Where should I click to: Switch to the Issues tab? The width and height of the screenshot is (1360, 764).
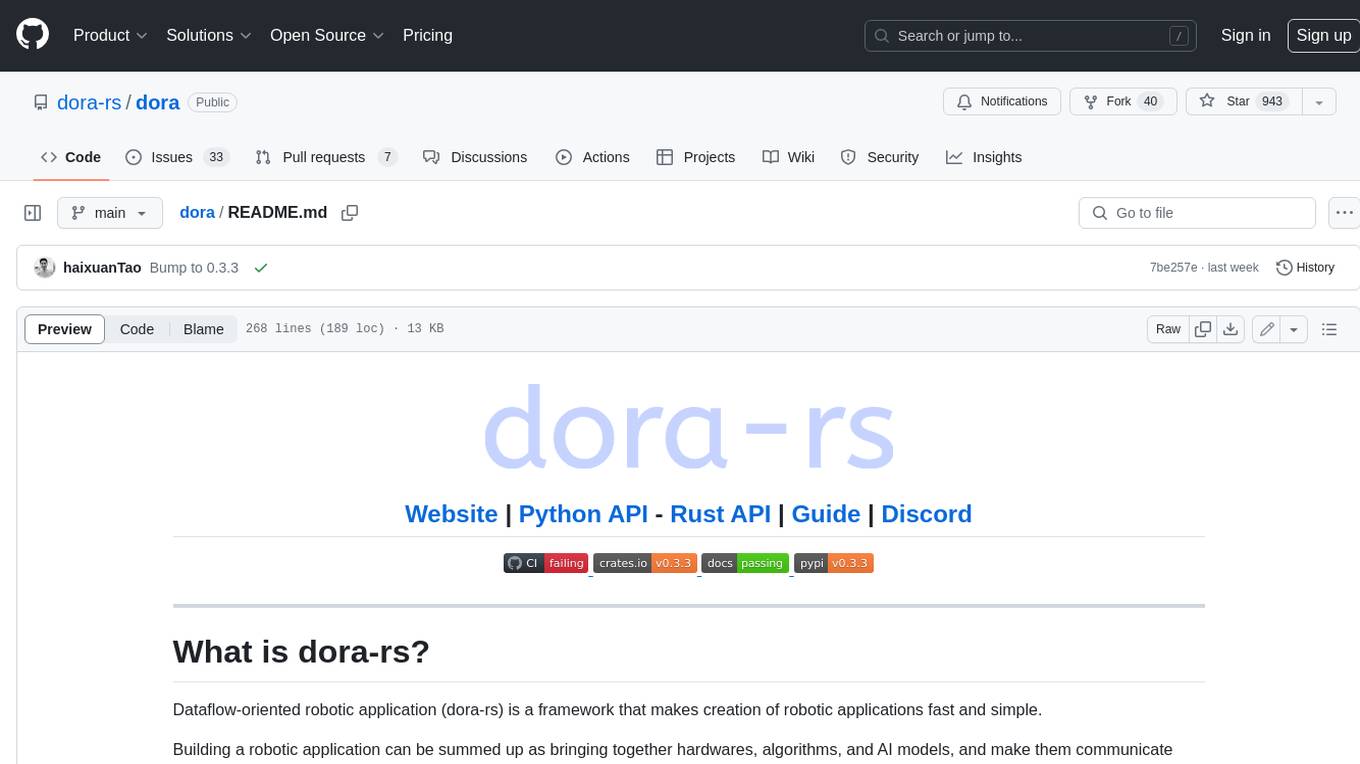pos(177,157)
